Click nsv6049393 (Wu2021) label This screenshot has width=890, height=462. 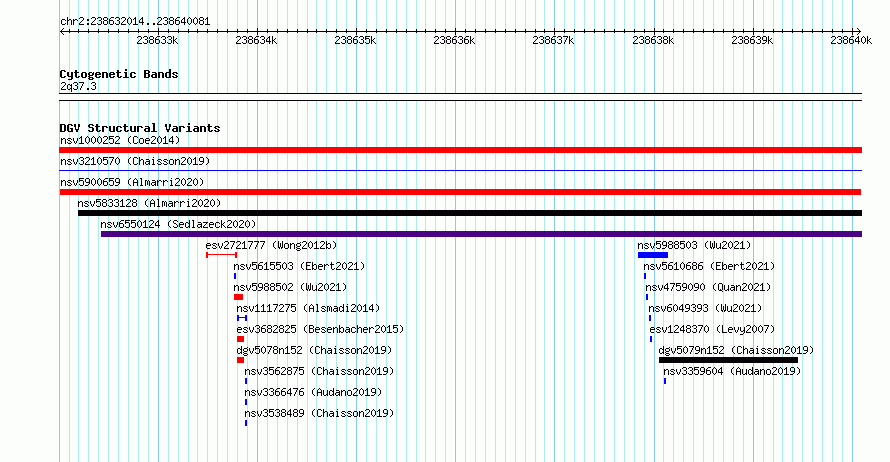tap(706, 308)
